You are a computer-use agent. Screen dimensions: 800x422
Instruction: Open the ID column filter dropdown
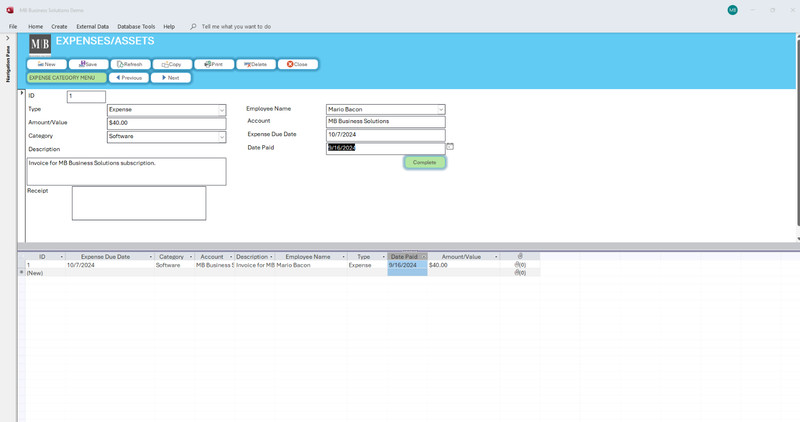click(62, 257)
